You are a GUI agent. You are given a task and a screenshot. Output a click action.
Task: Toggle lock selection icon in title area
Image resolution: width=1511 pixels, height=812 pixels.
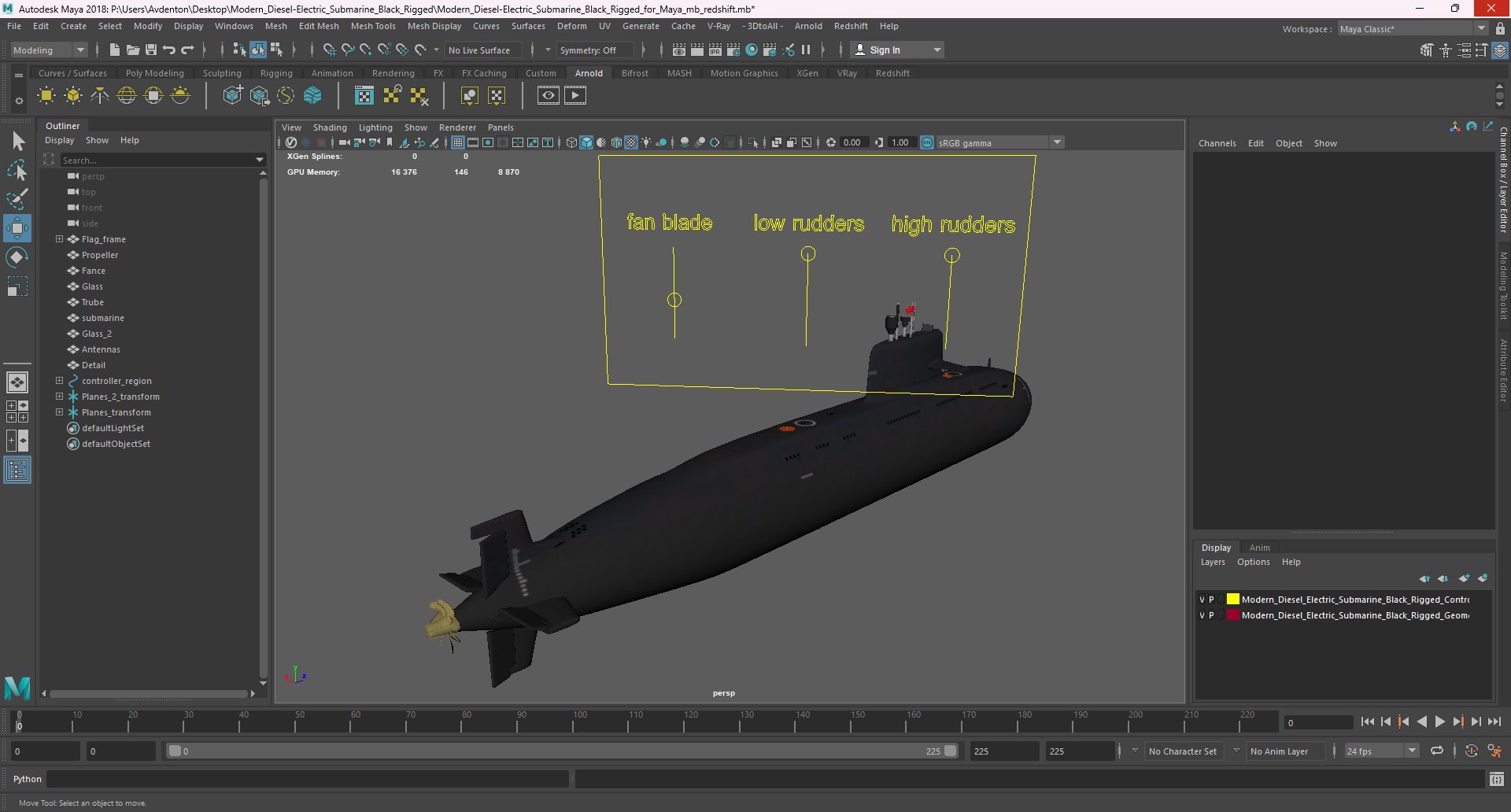[x=1501, y=28]
